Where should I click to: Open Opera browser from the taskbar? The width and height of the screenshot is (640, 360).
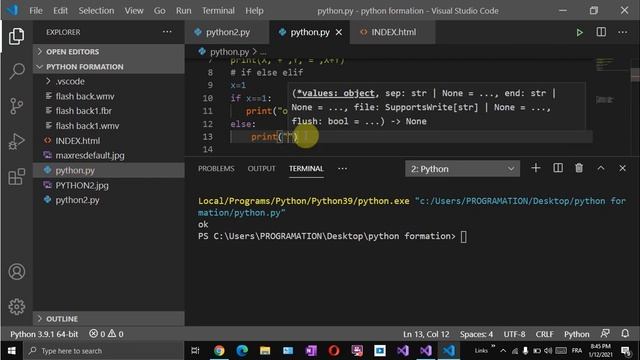pos(334,351)
